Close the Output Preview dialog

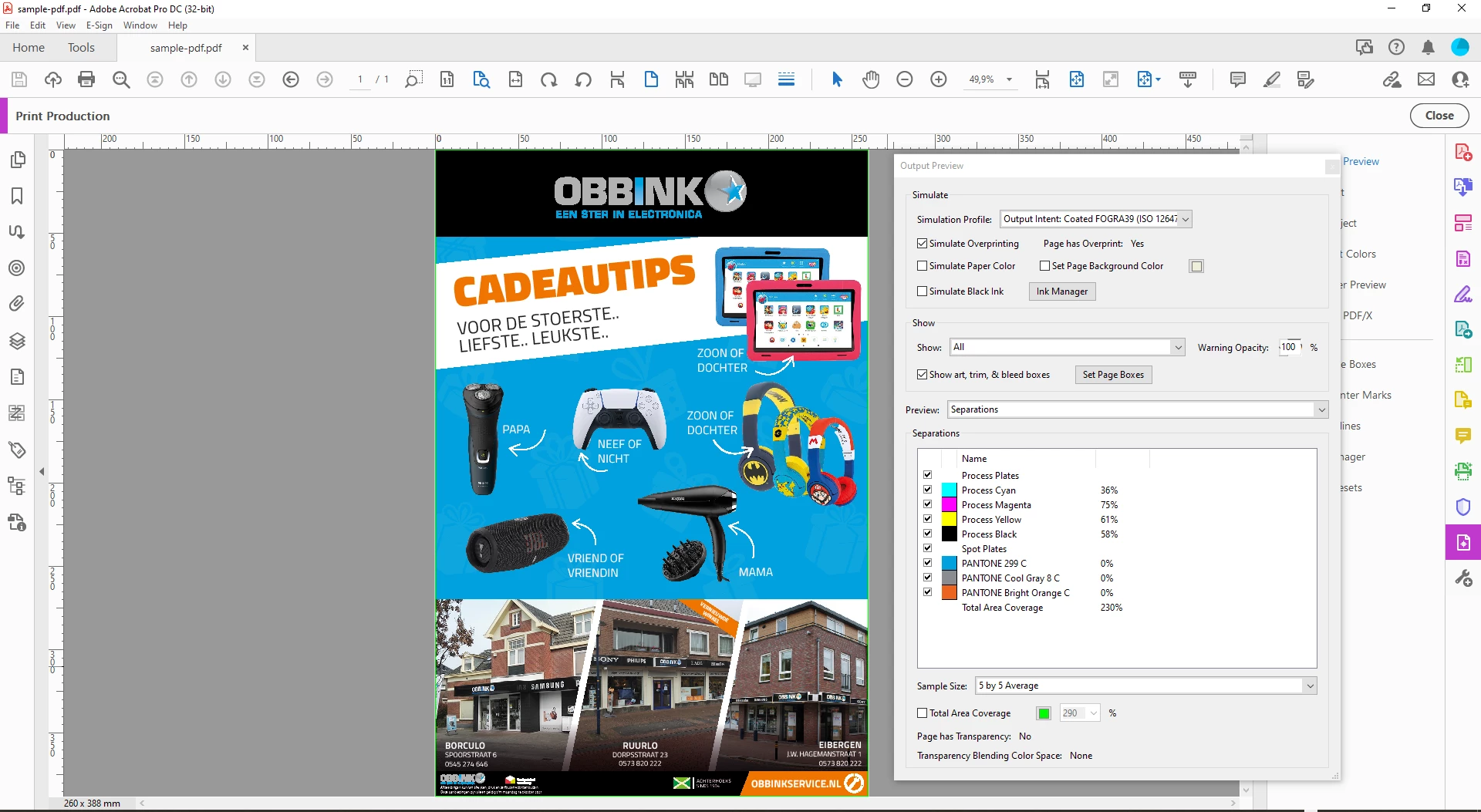(x=1331, y=166)
